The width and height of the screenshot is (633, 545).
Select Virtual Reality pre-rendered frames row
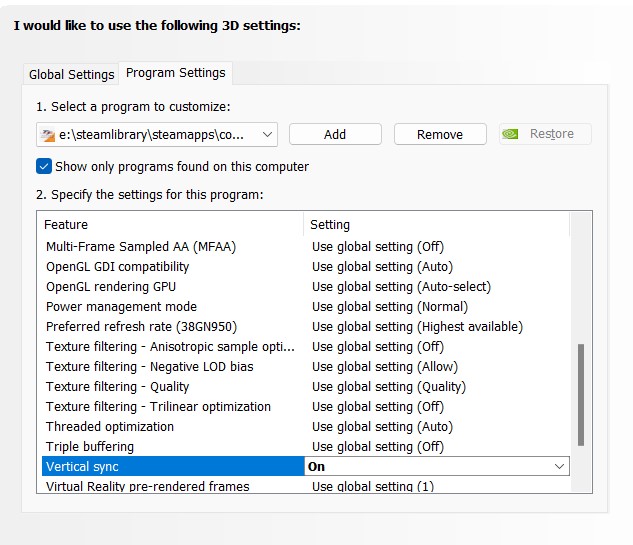coord(148,486)
